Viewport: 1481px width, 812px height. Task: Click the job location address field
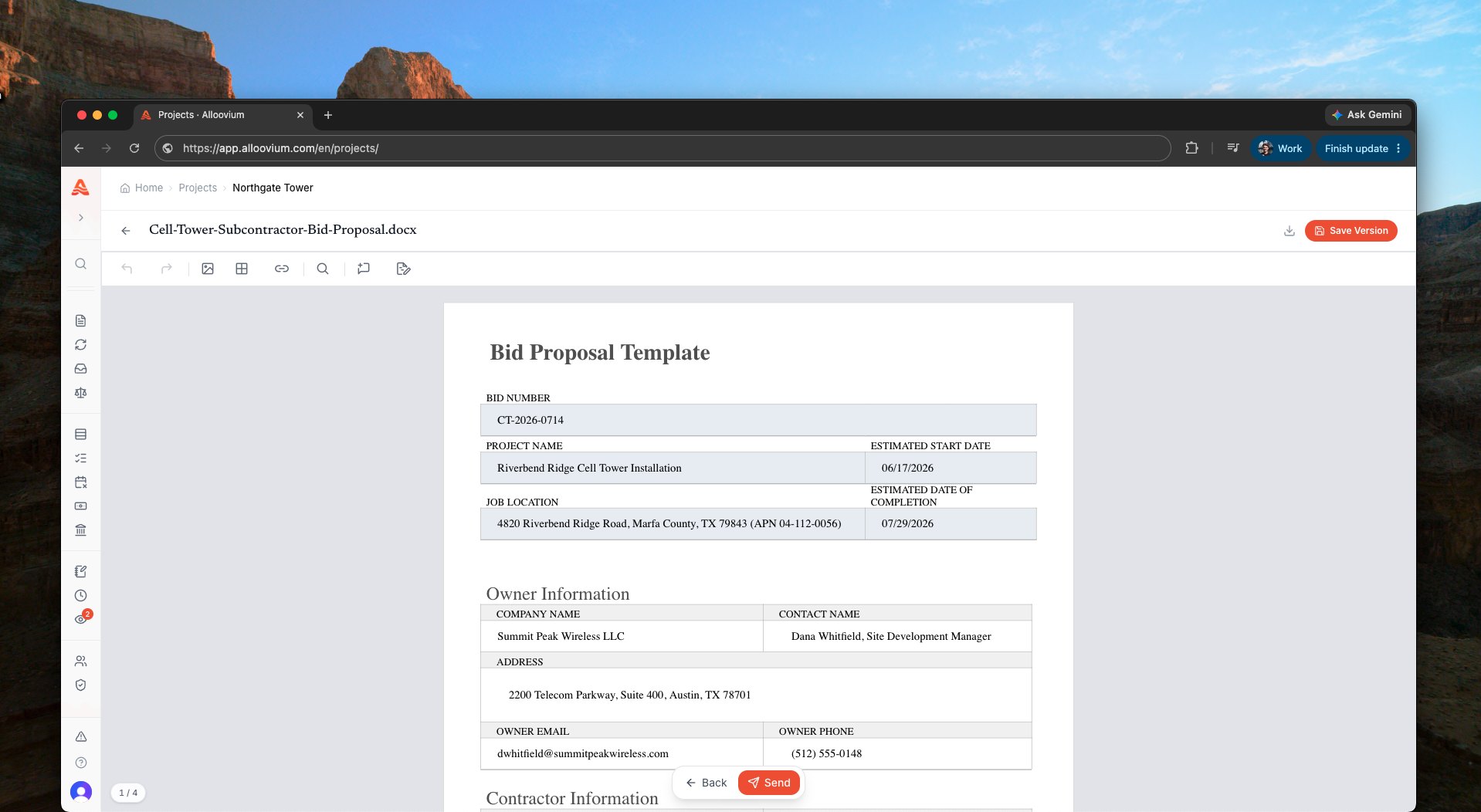(673, 523)
